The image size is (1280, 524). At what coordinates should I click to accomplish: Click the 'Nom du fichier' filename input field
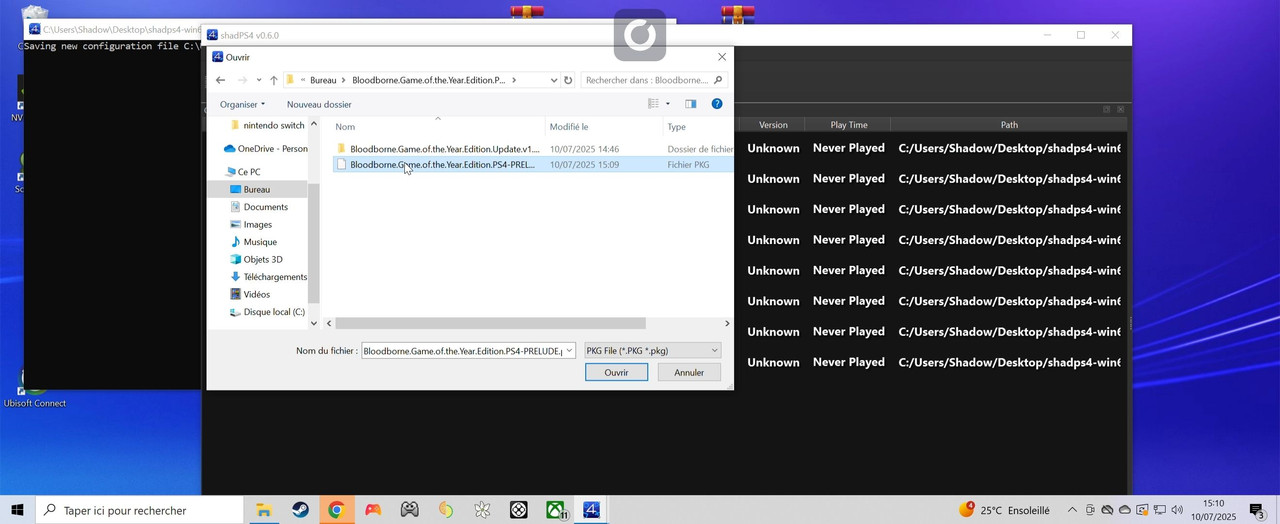pyautogui.click(x=462, y=351)
